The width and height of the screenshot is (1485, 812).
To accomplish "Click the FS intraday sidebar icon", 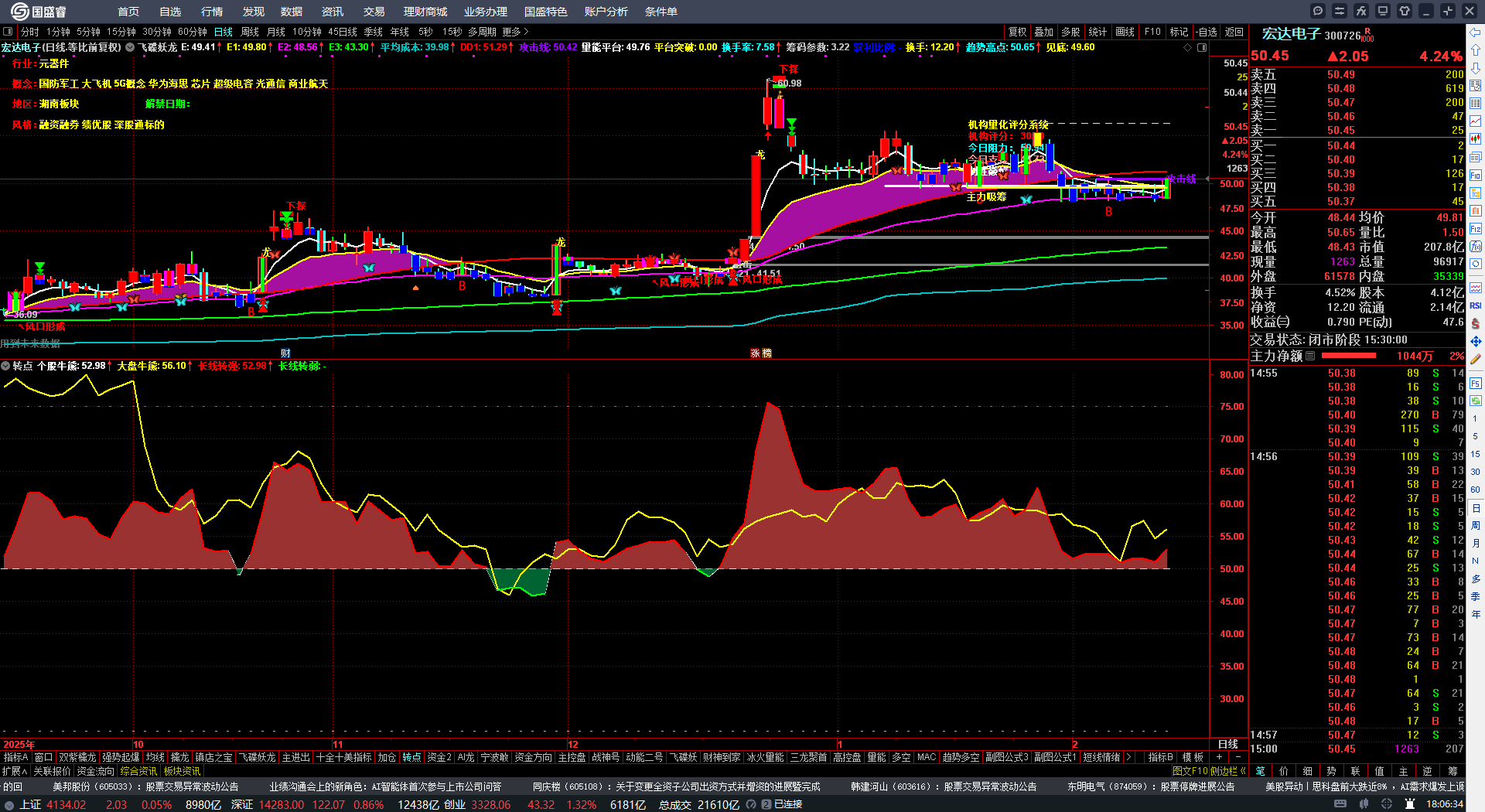I will [1476, 383].
